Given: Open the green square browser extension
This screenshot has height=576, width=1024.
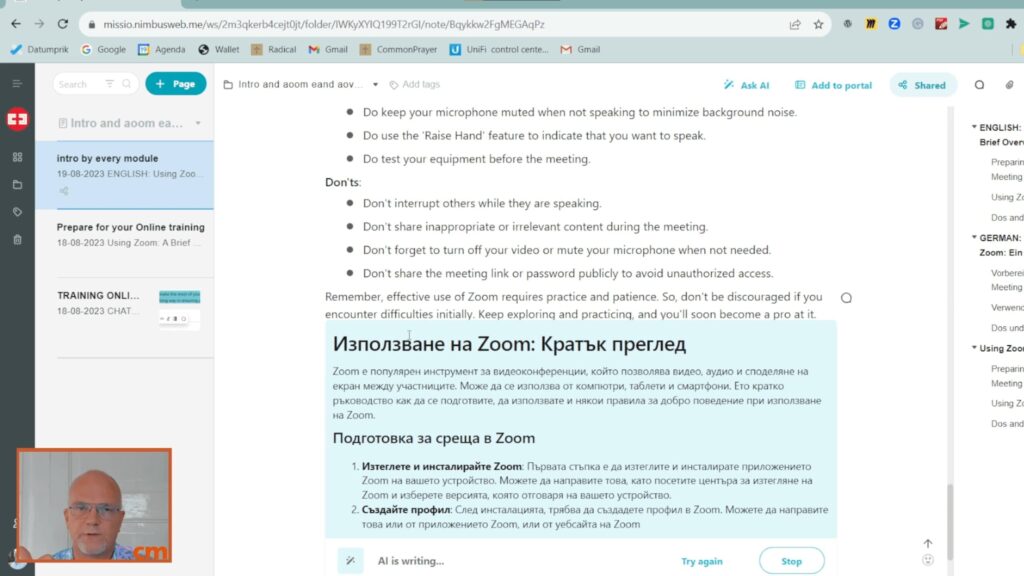Looking at the screenshot, I should (987, 24).
